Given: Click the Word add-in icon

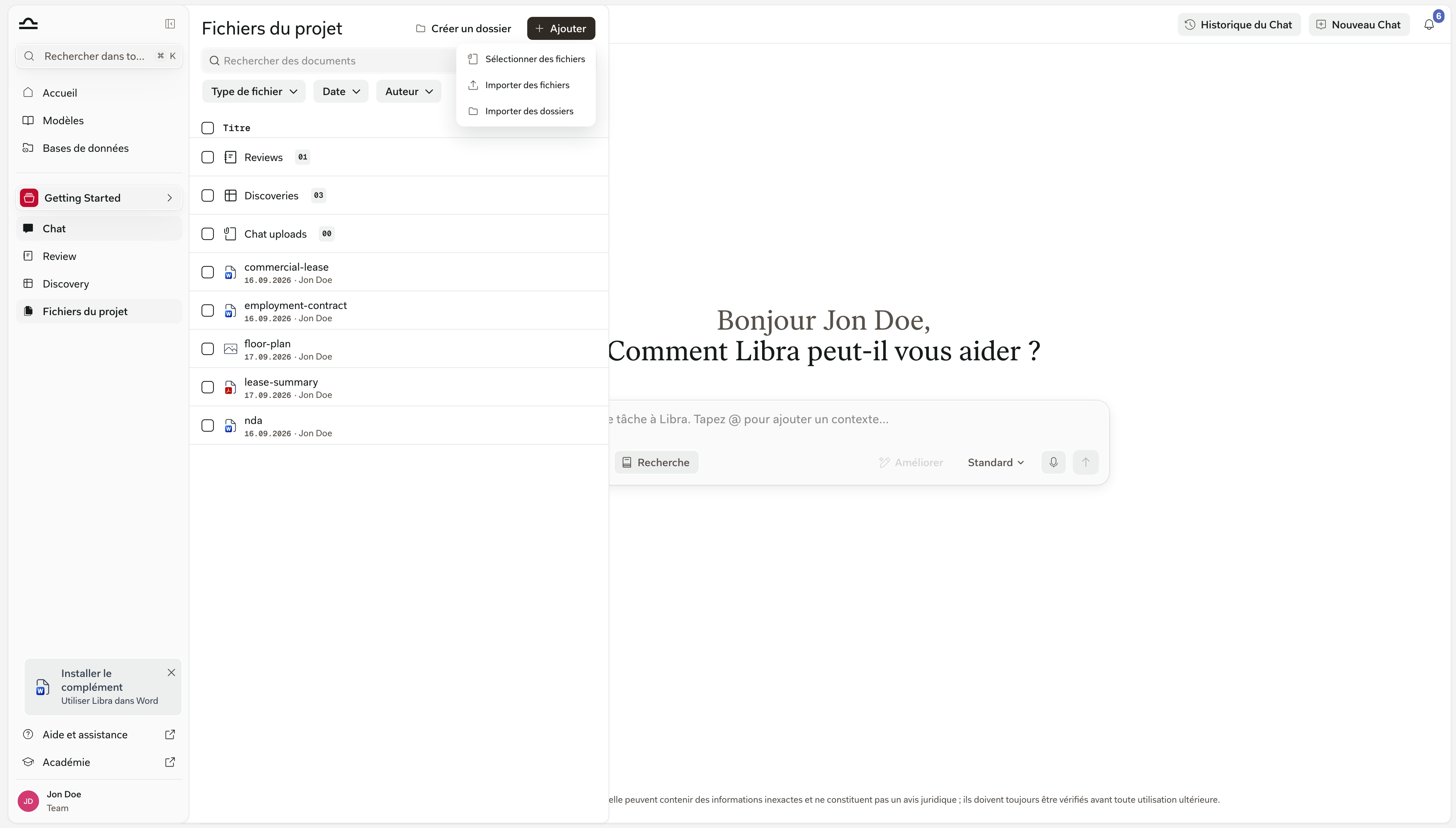Looking at the screenshot, I should tap(43, 687).
